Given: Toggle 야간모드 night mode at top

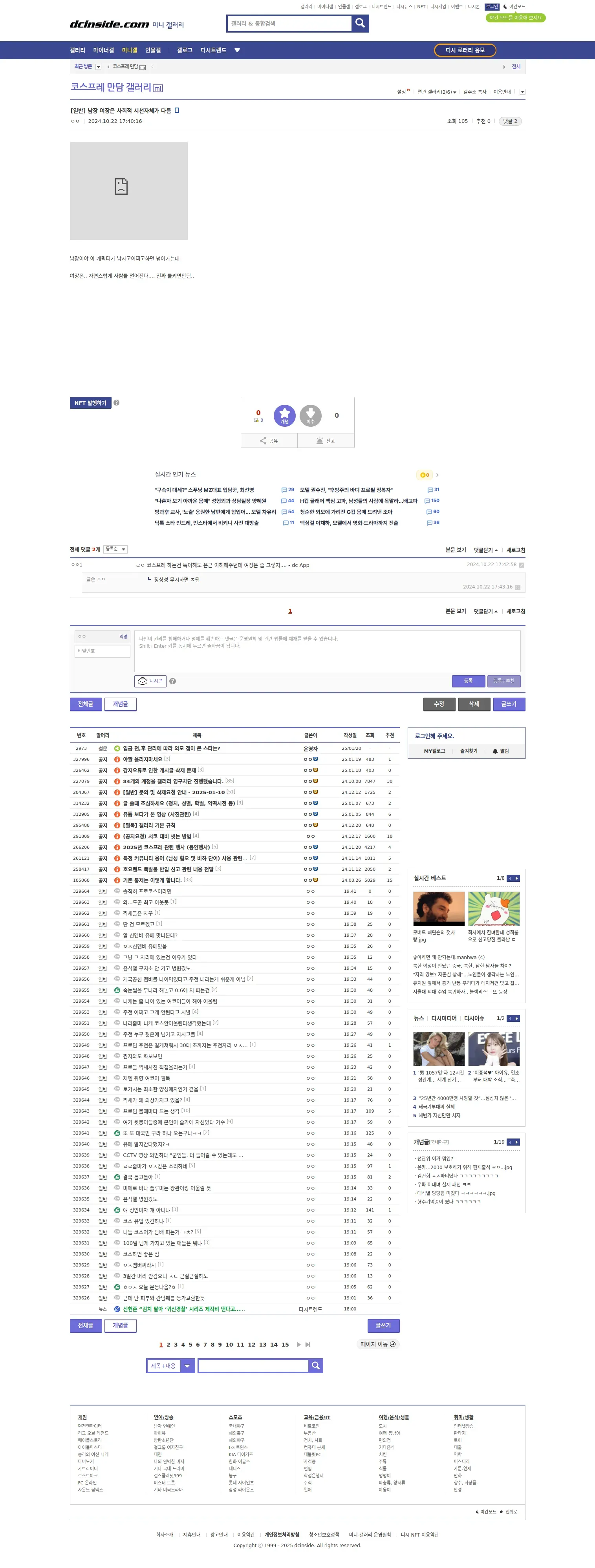Looking at the screenshot, I should click(x=514, y=7).
